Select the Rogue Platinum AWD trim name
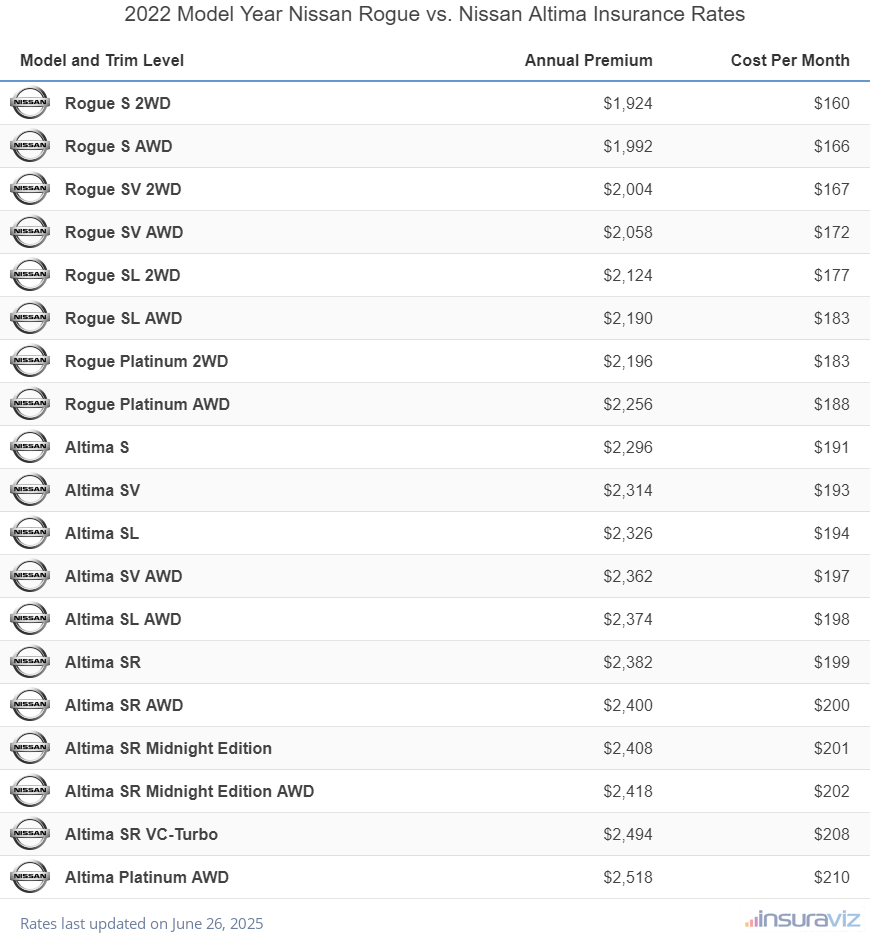The image size is (870, 939). click(147, 404)
